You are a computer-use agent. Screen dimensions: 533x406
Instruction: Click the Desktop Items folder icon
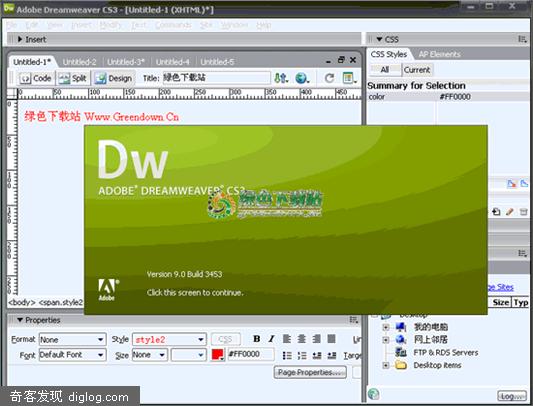tap(401, 365)
